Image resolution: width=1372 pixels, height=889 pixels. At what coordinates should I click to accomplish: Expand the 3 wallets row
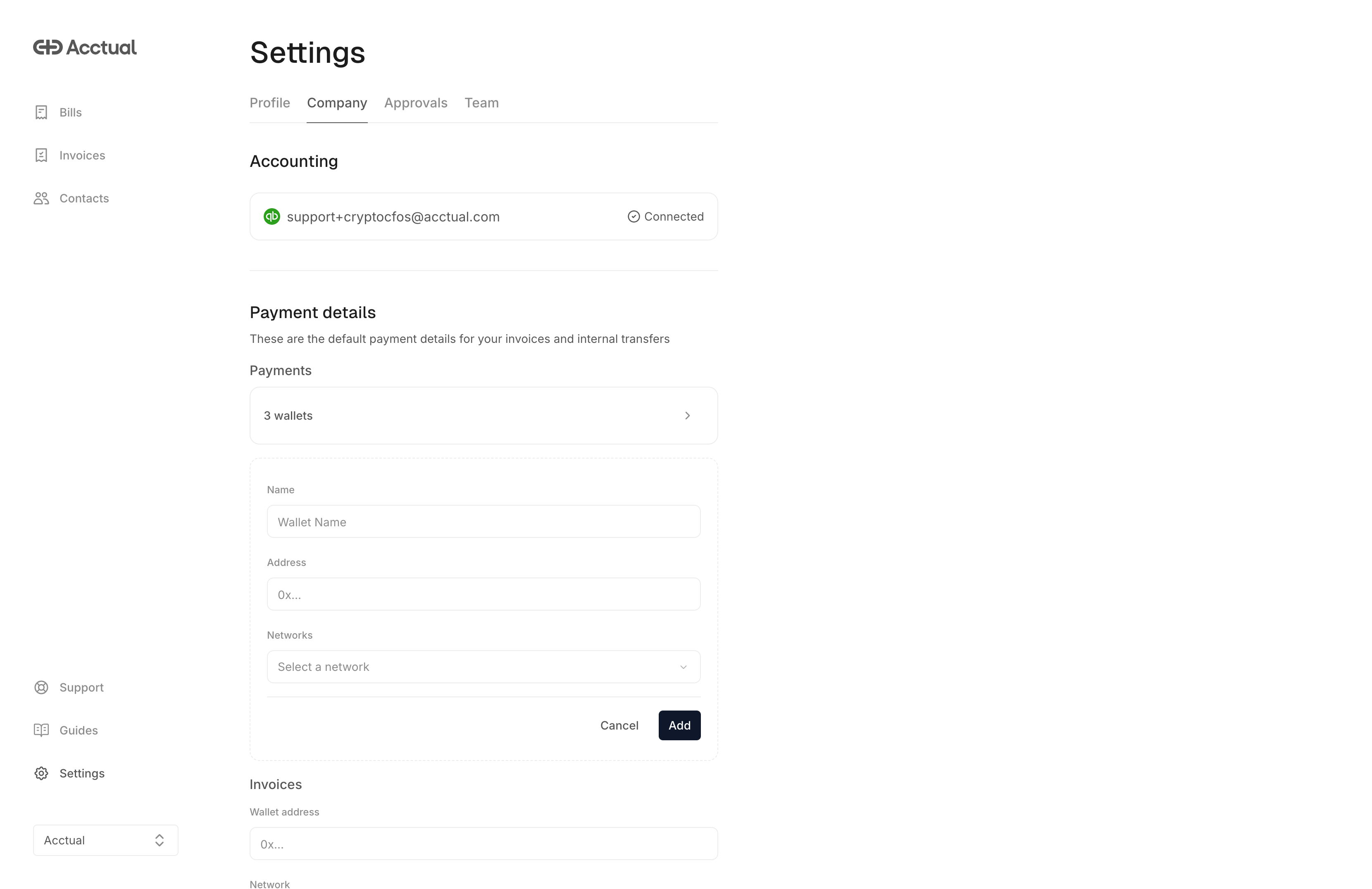(x=483, y=416)
